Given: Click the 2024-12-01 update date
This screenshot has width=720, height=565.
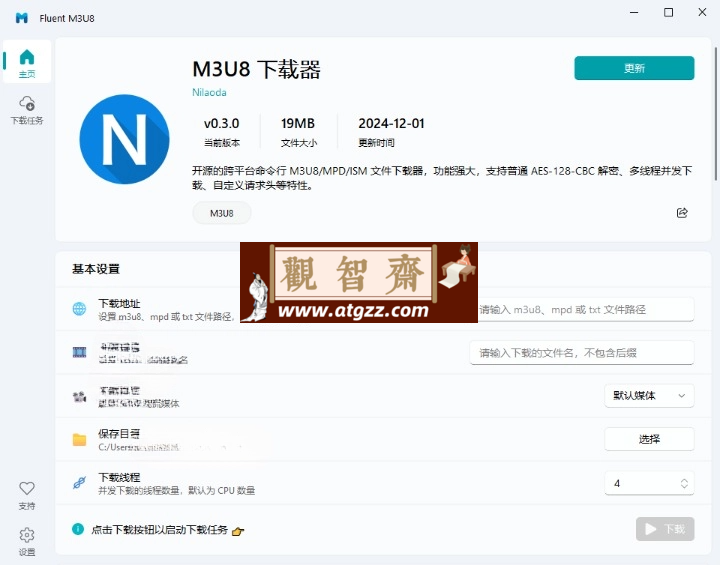Looking at the screenshot, I should coord(391,124).
